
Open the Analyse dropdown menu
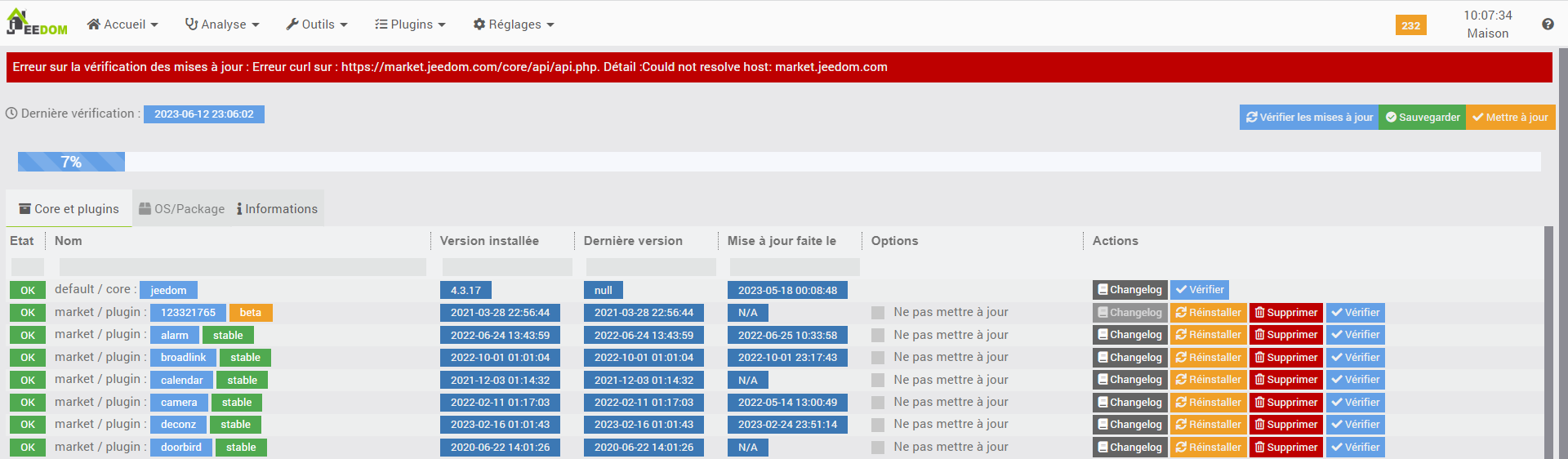222,25
